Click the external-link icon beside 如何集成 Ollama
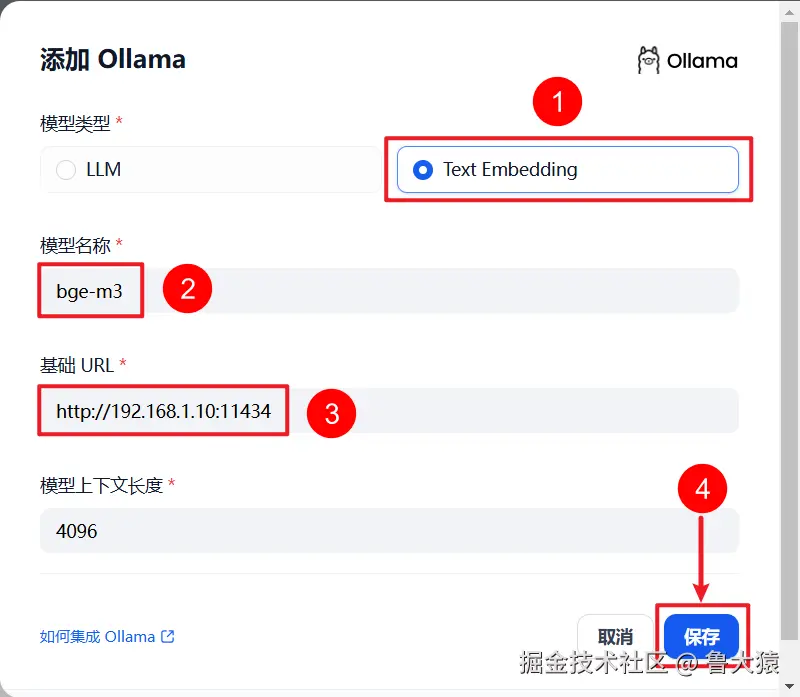 click(167, 636)
